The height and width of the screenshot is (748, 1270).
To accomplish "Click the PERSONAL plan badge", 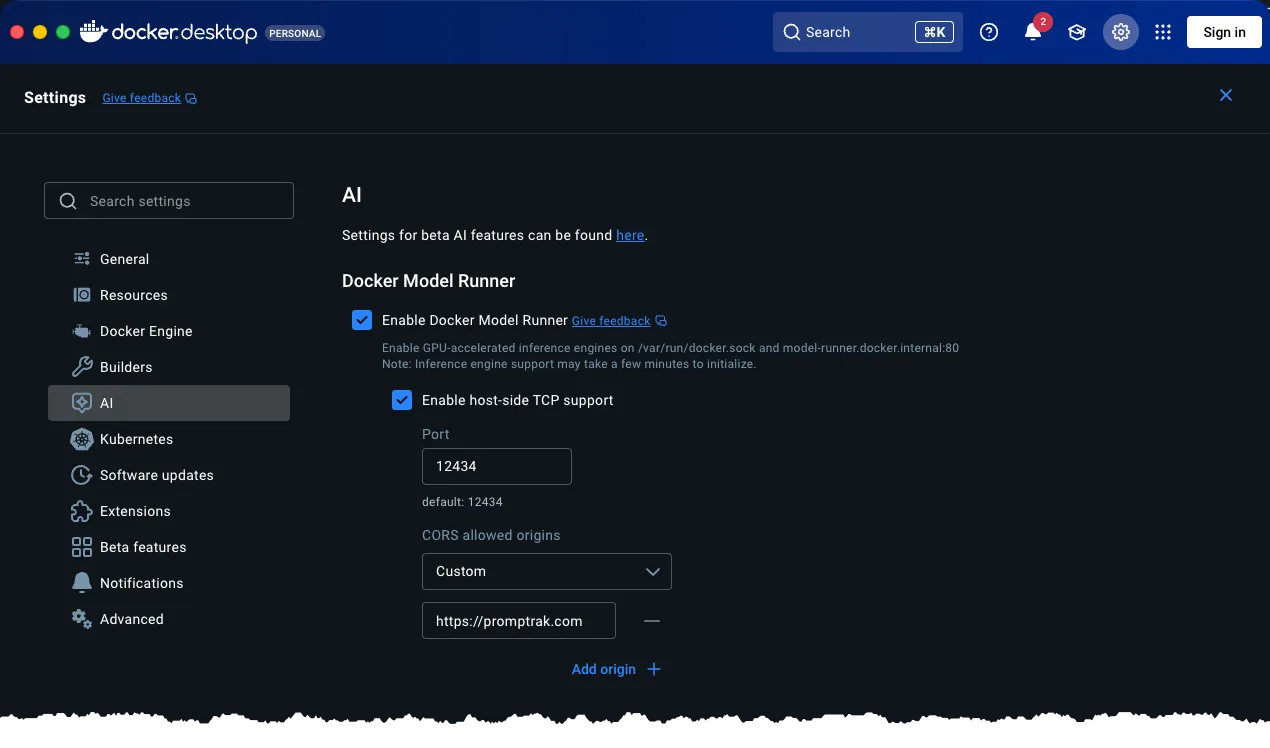I will coord(295,33).
